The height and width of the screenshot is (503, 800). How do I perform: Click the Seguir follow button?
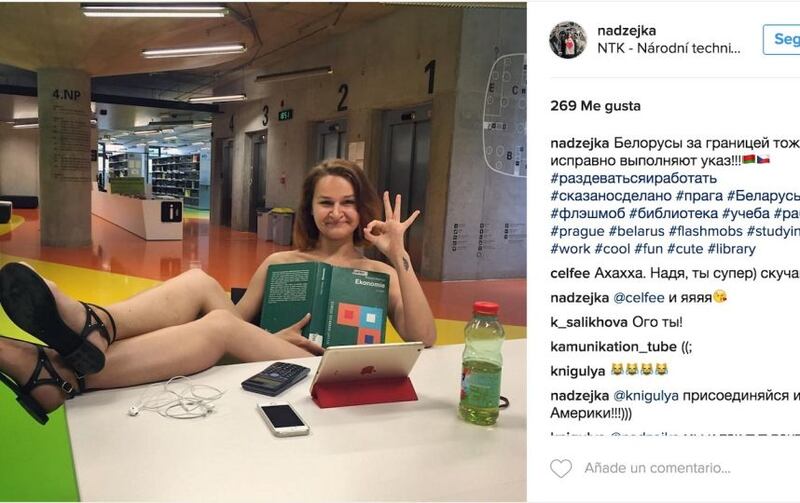click(x=782, y=39)
